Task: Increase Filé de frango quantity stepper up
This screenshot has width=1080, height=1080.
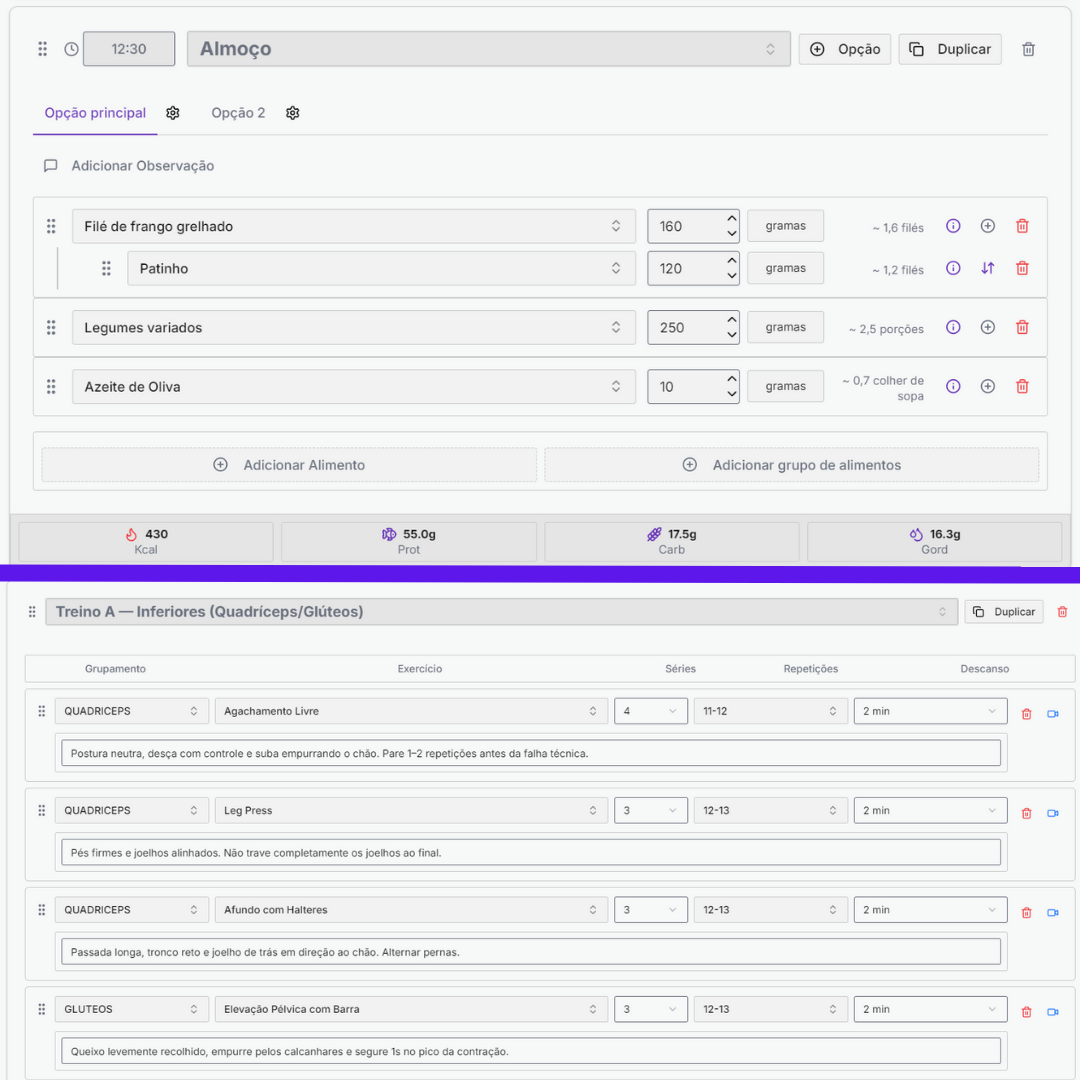Action: point(732,218)
